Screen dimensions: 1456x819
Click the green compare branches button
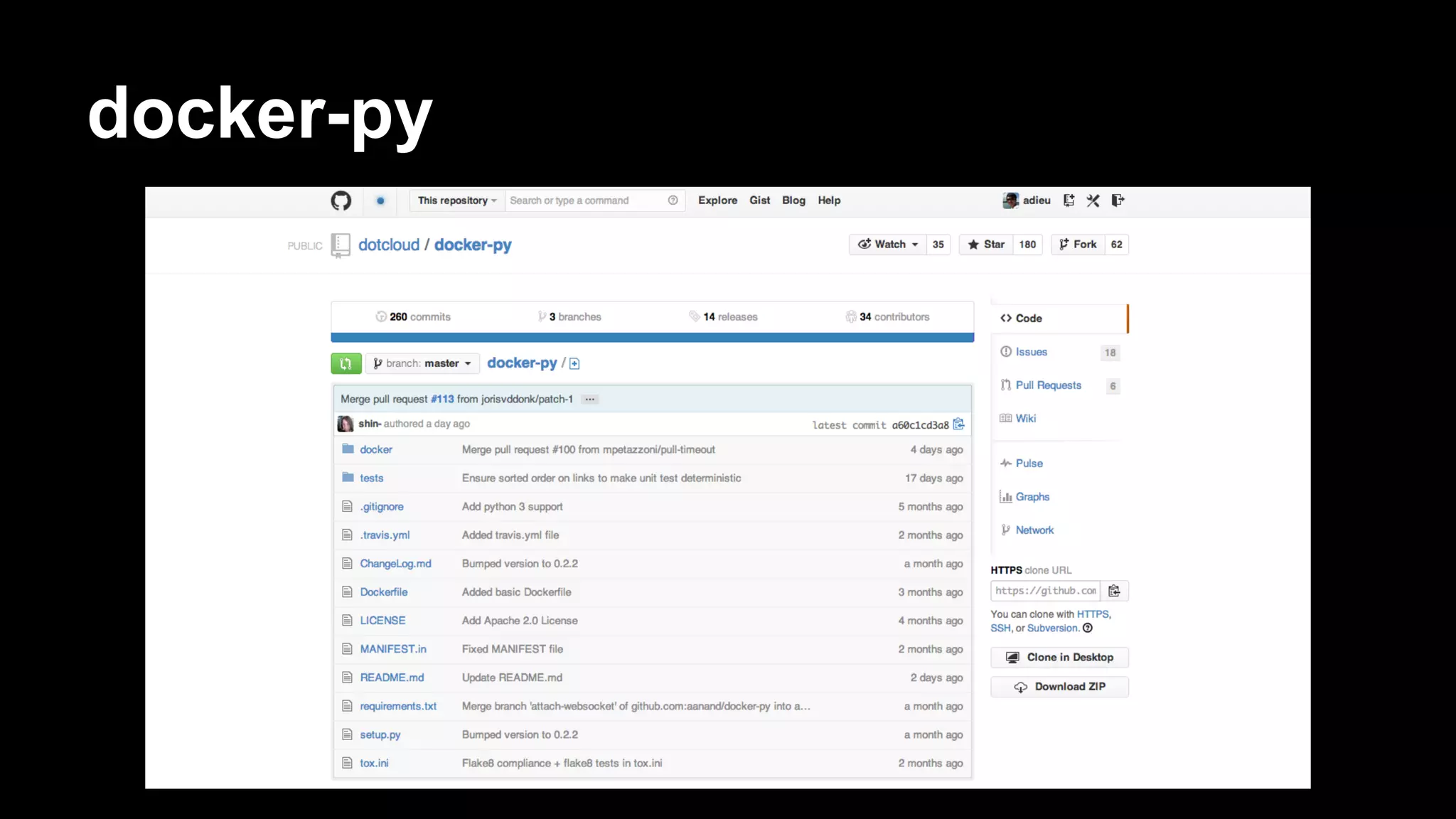click(x=346, y=364)
